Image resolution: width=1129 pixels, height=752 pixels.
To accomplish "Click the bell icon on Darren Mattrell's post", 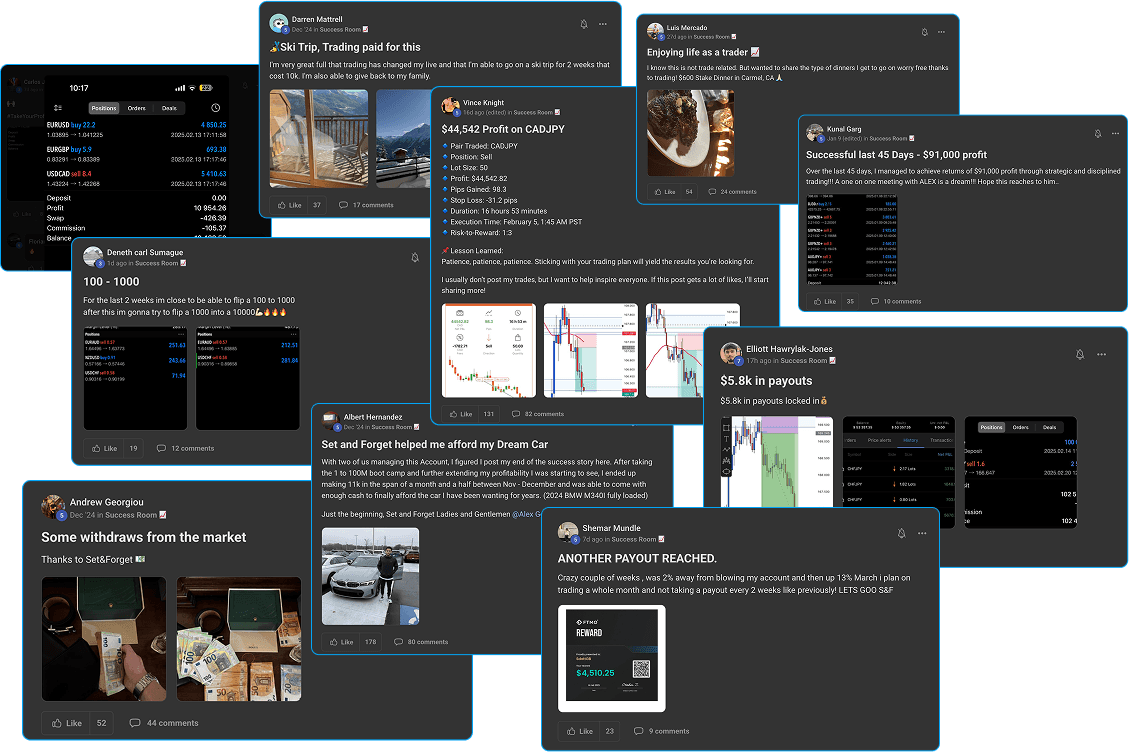I will tap(584, 24).
